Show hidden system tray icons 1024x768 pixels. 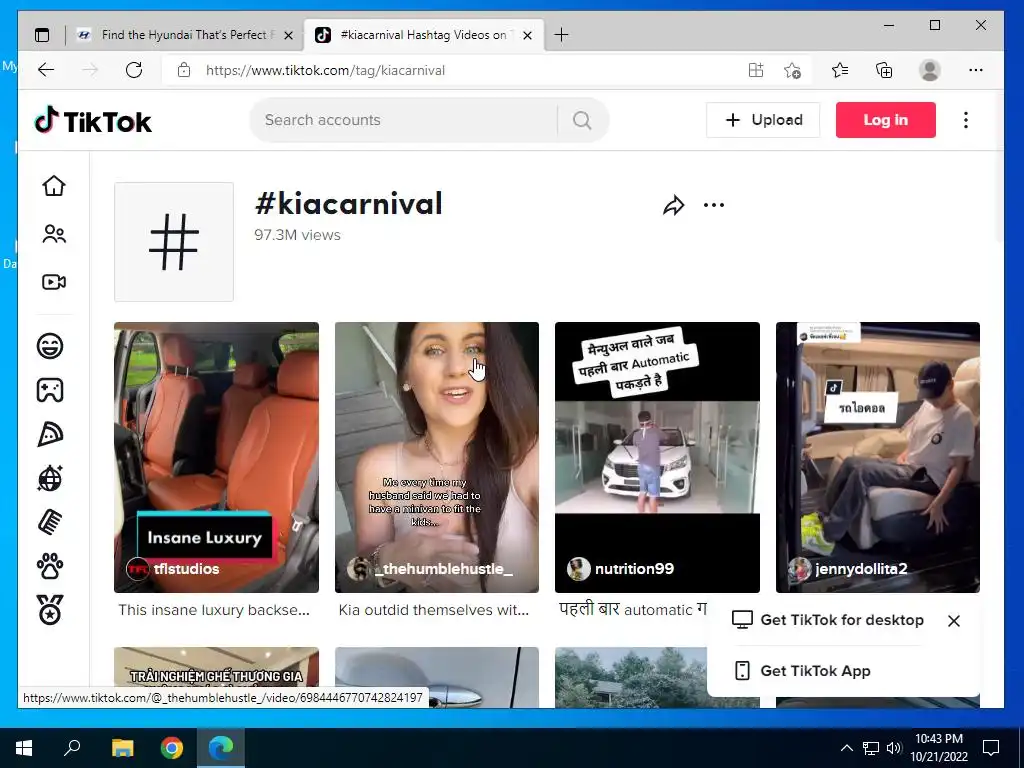pyautogui.click(x=846, y=748)
